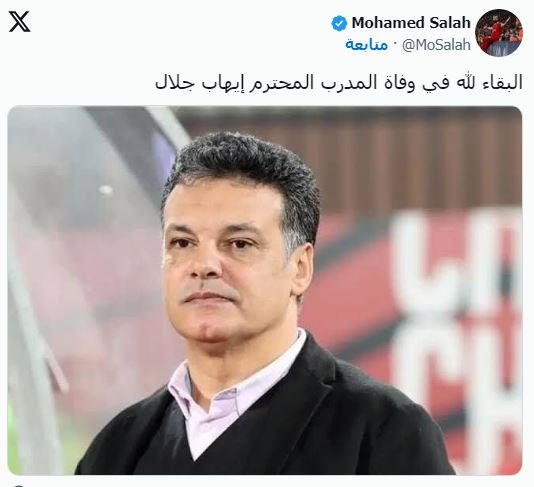This screenshot has width=534, height=487.
Task: Open Mohamed Salah's profile picture
Action: coord(499,33)
